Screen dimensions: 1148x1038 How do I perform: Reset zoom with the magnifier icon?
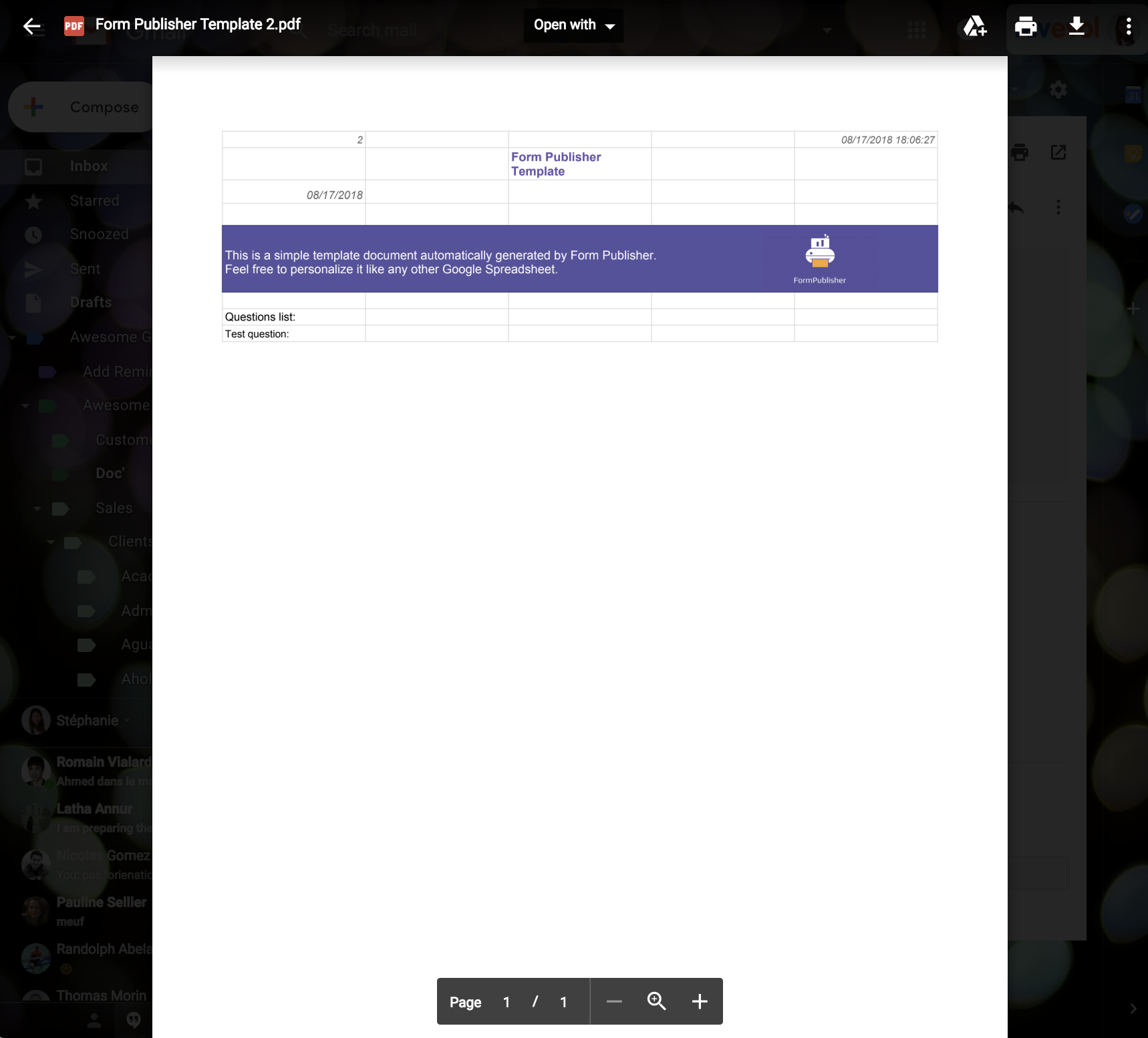coord(657,1001)
